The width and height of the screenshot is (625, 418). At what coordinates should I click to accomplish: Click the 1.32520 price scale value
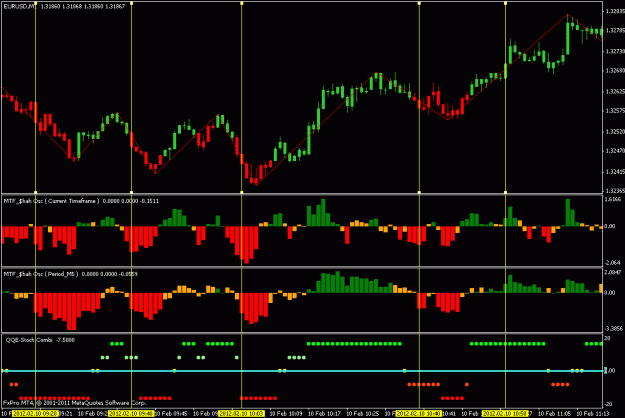coord(615,131)
